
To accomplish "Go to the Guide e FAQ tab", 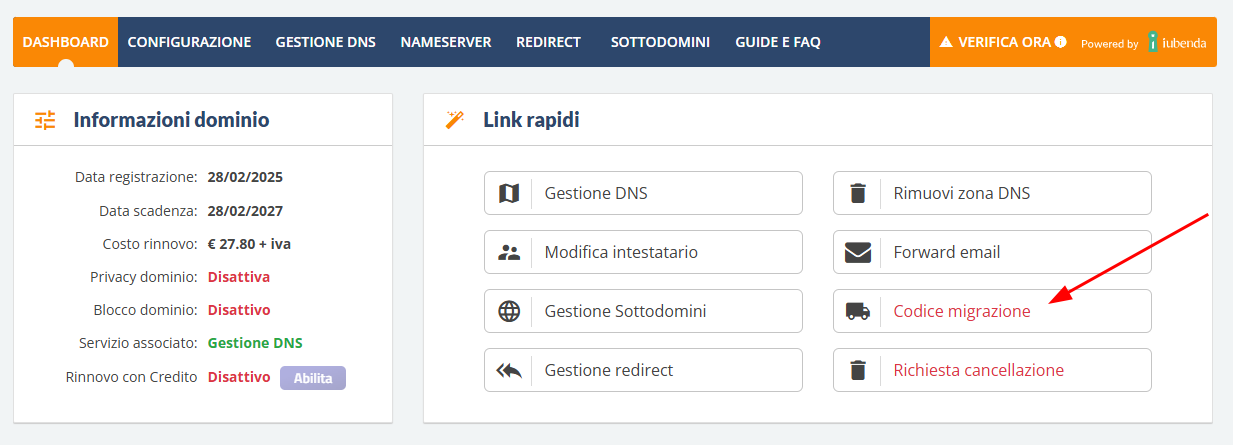I will (x=777, y=42).
